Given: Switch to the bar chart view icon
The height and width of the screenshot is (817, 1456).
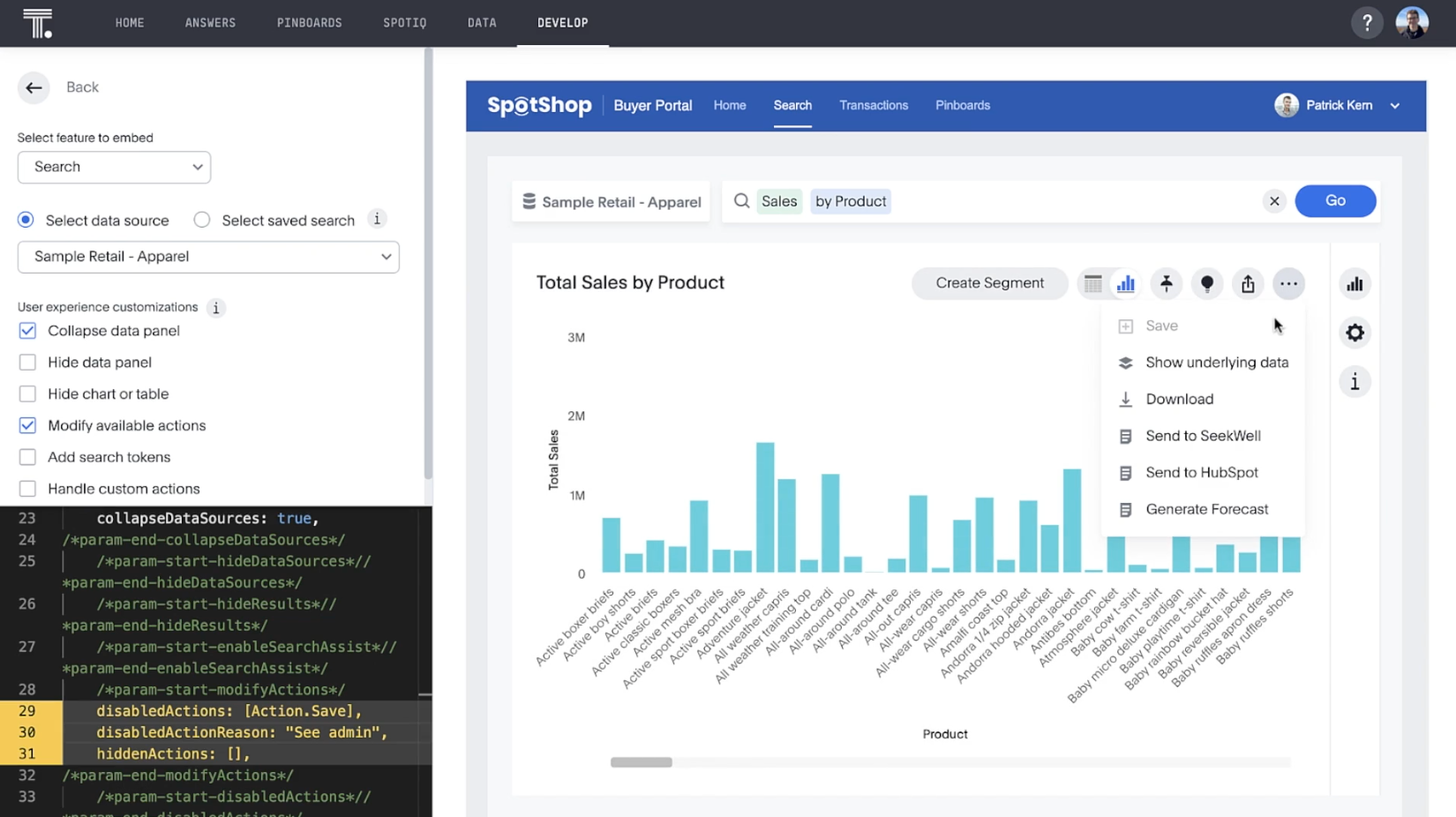Looking at the screenshot, I should tap(1126, 283).
